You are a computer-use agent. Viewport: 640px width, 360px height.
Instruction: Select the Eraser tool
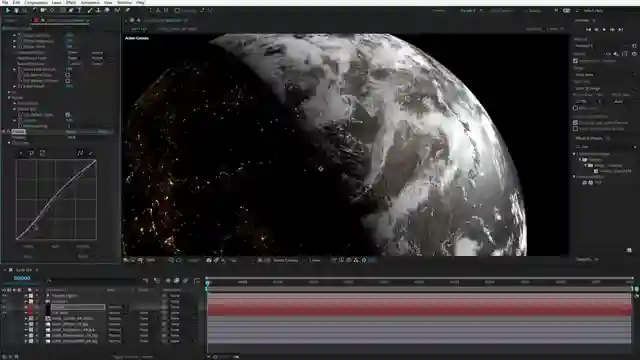[107, 10]
